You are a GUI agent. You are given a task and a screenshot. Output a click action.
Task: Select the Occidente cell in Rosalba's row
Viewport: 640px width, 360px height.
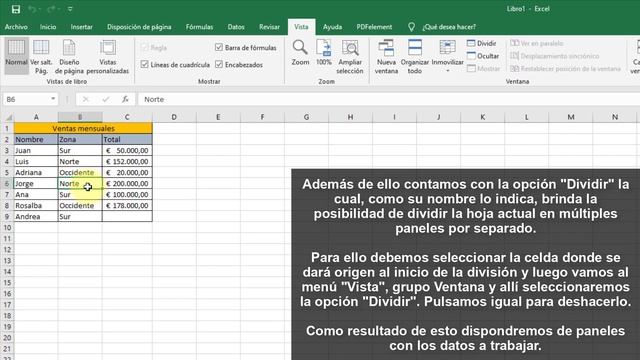click(80, 206)
